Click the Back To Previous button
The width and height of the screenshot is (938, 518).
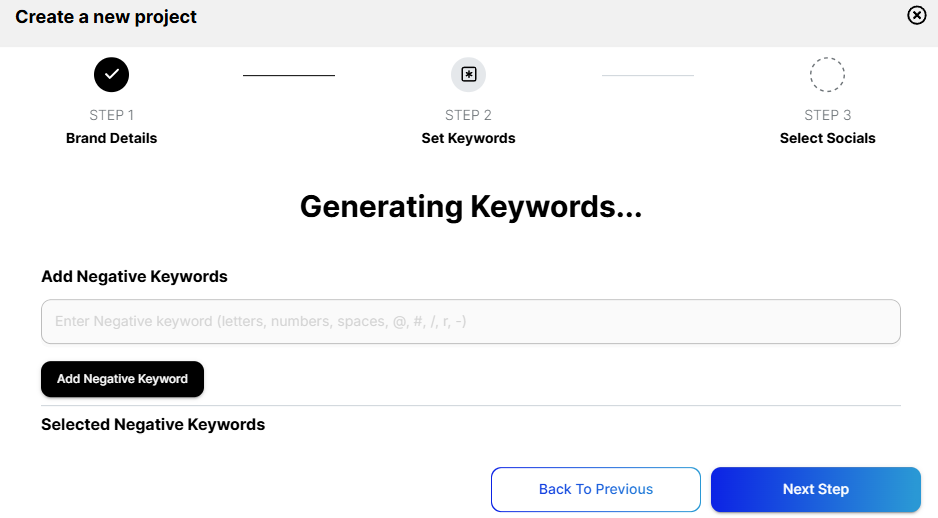coord(595,489)
